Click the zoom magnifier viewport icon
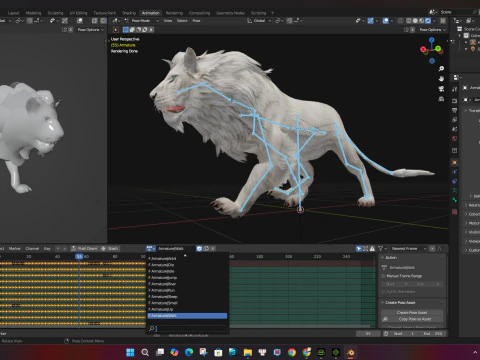 pos(441,69)
